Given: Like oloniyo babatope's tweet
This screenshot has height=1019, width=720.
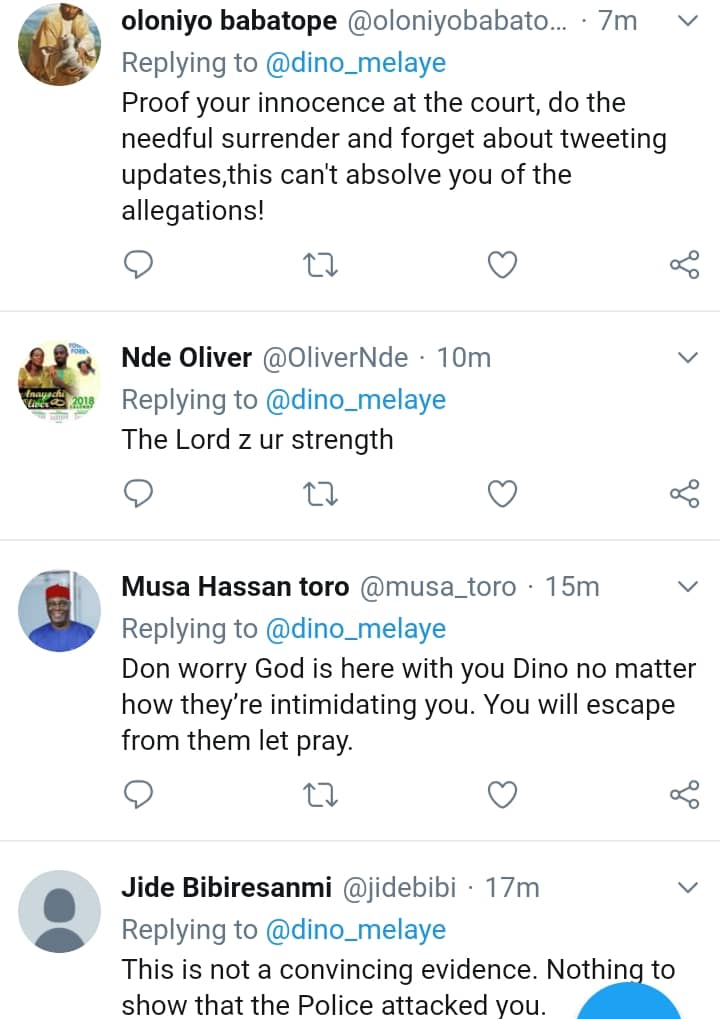Looking at the screenshot, I should click(502, 265).
